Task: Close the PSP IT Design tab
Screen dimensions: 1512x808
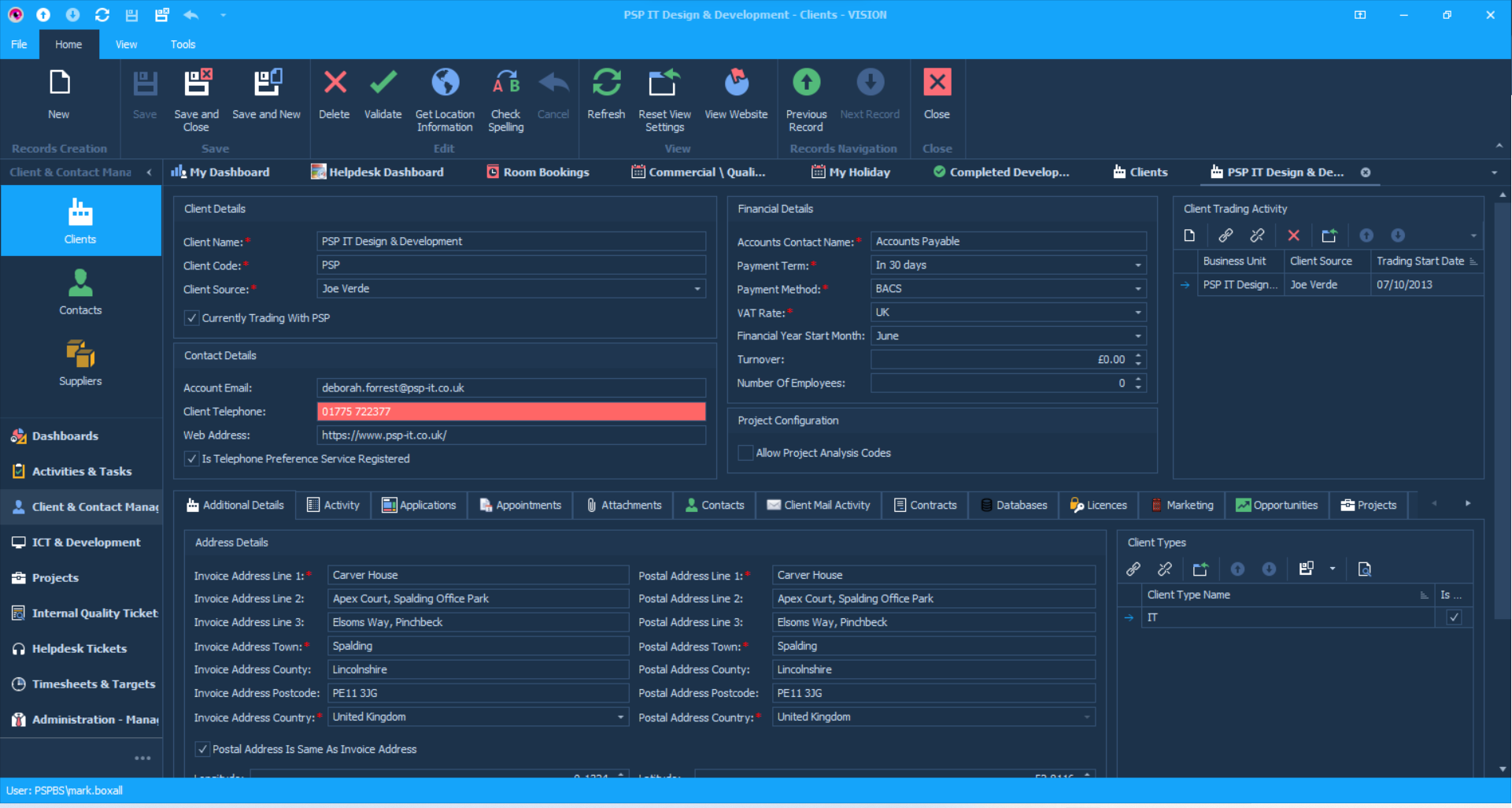Action: (1366, 172)
